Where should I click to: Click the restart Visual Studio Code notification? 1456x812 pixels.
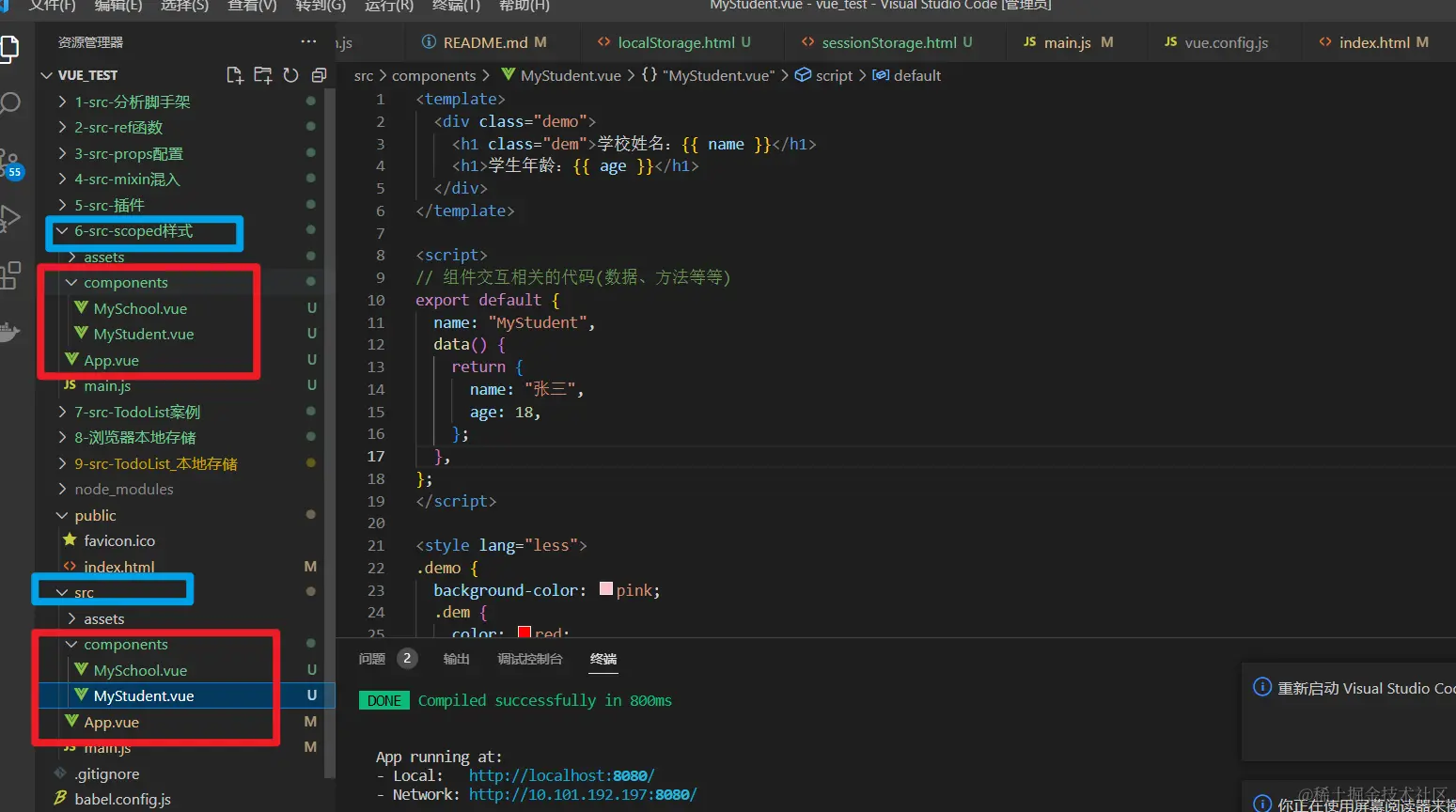1349,711
